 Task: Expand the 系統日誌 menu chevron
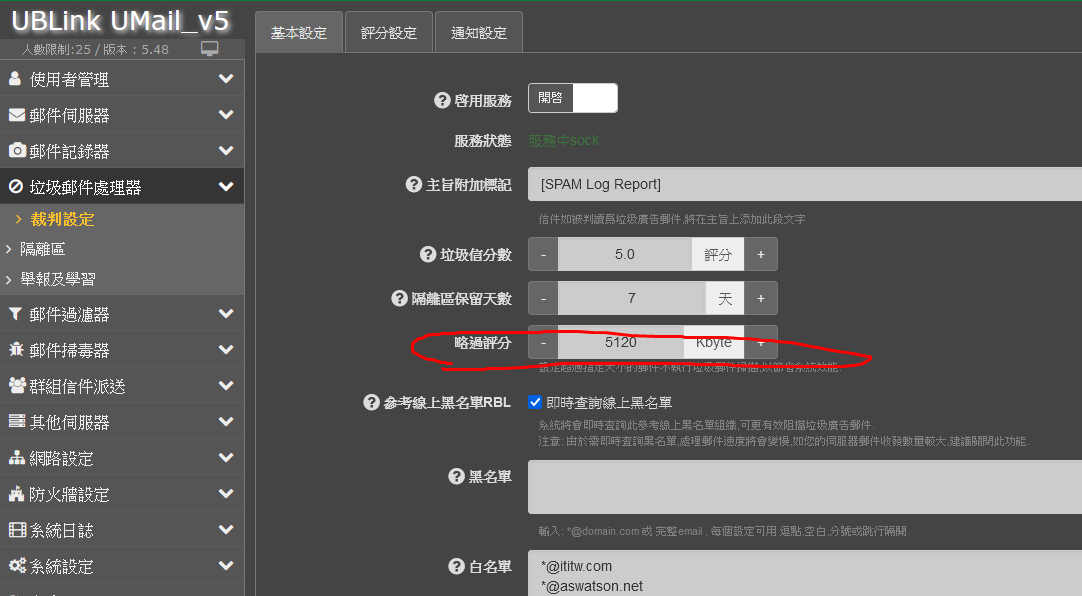click(x=226, y=530)
